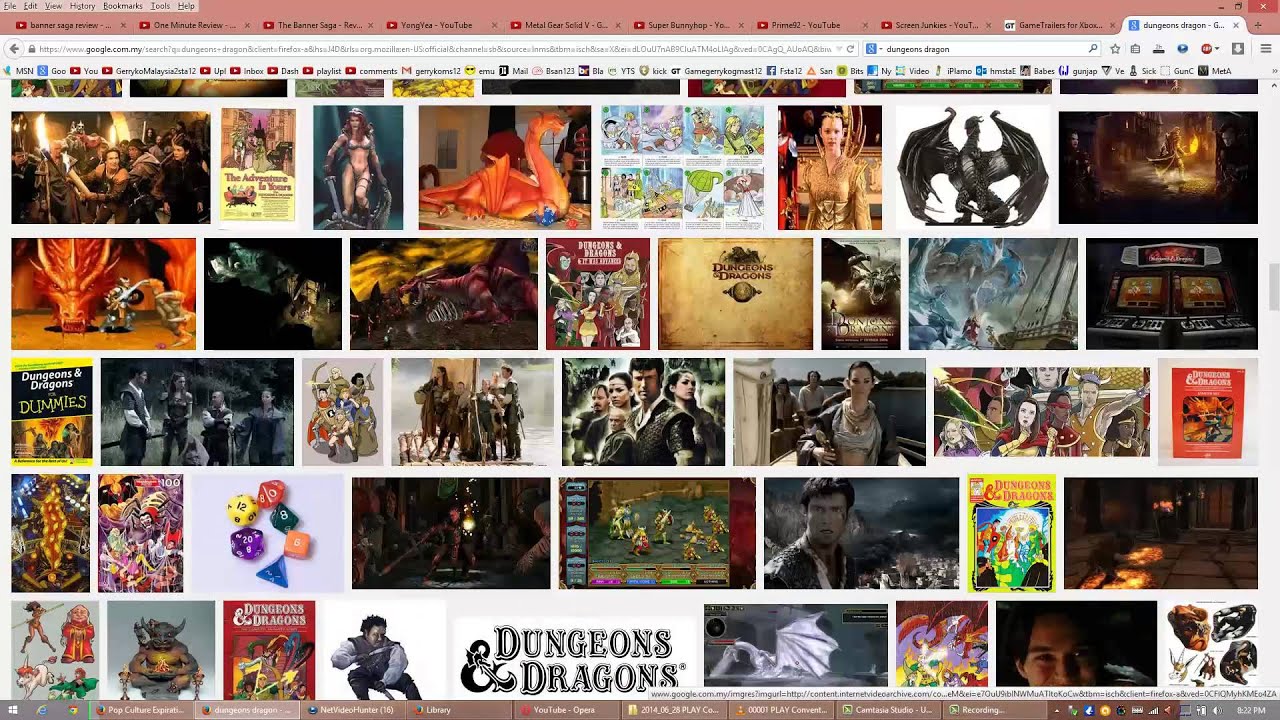Open the Dungeons & Dragons for Dummies book image
Screen dimensions: 1280x720
[52, 412]
